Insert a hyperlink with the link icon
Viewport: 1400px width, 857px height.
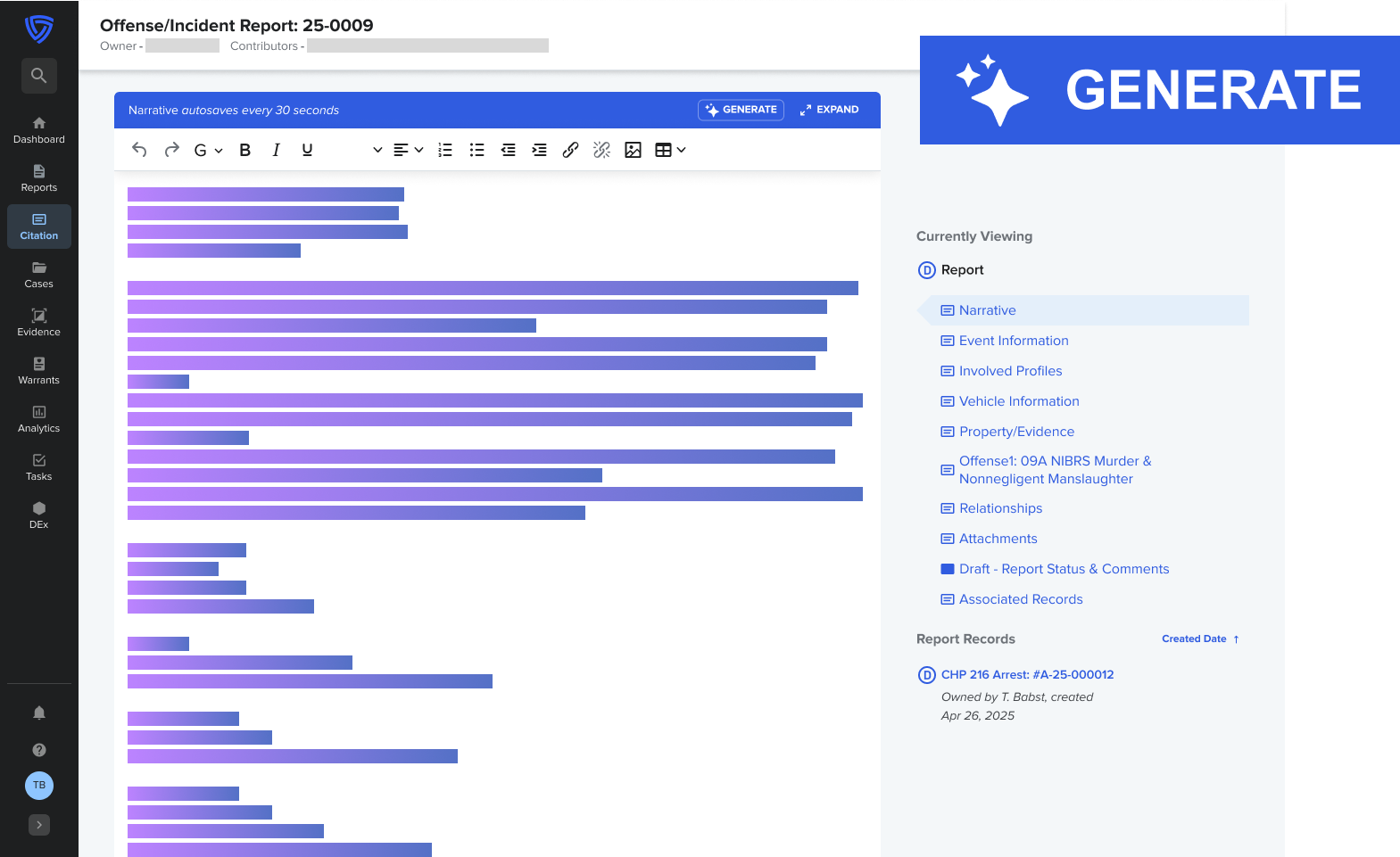pyautogui.click(x=570, y=150)
